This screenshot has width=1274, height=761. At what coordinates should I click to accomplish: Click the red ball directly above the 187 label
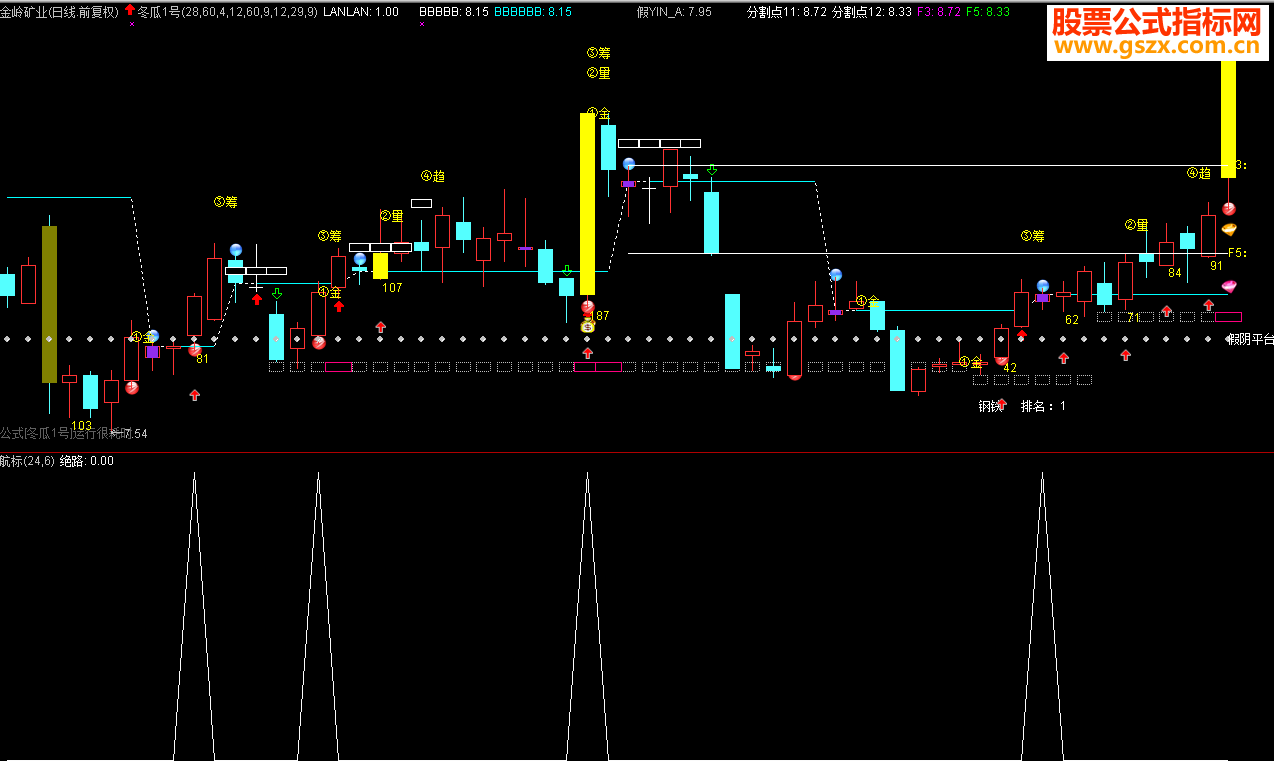click(588, 307)
